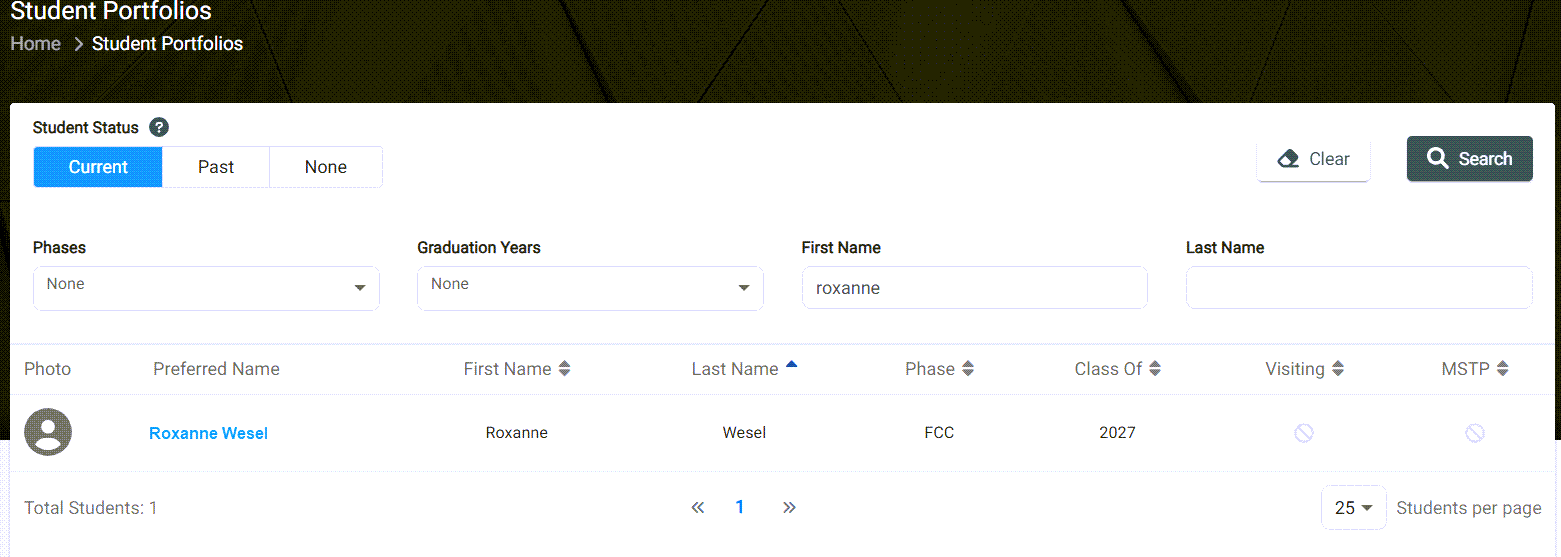Go to the last page of results
This screenshot has width=1561, height=557.
(x=789, y=507)
